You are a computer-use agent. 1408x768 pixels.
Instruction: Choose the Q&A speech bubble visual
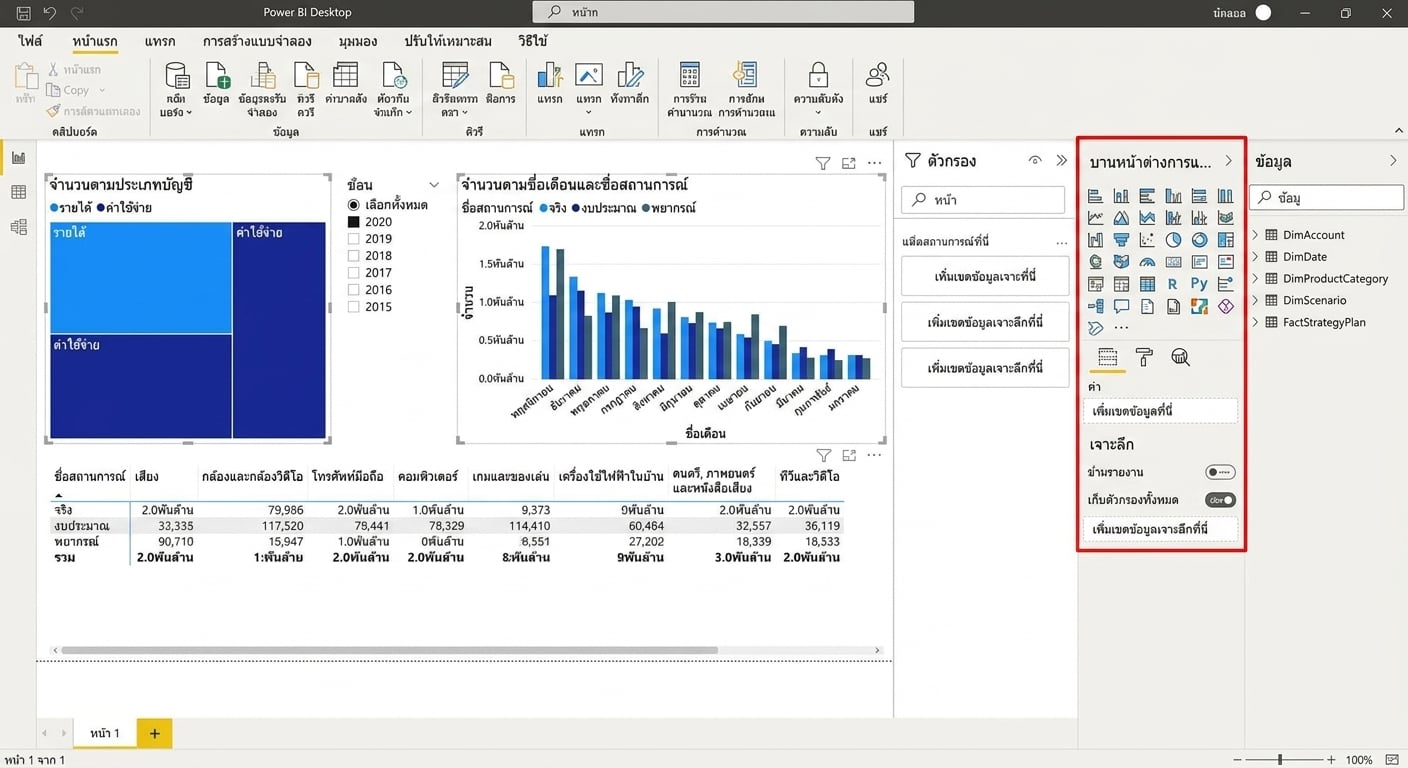pyautogui.click(x=1121, y=306)
